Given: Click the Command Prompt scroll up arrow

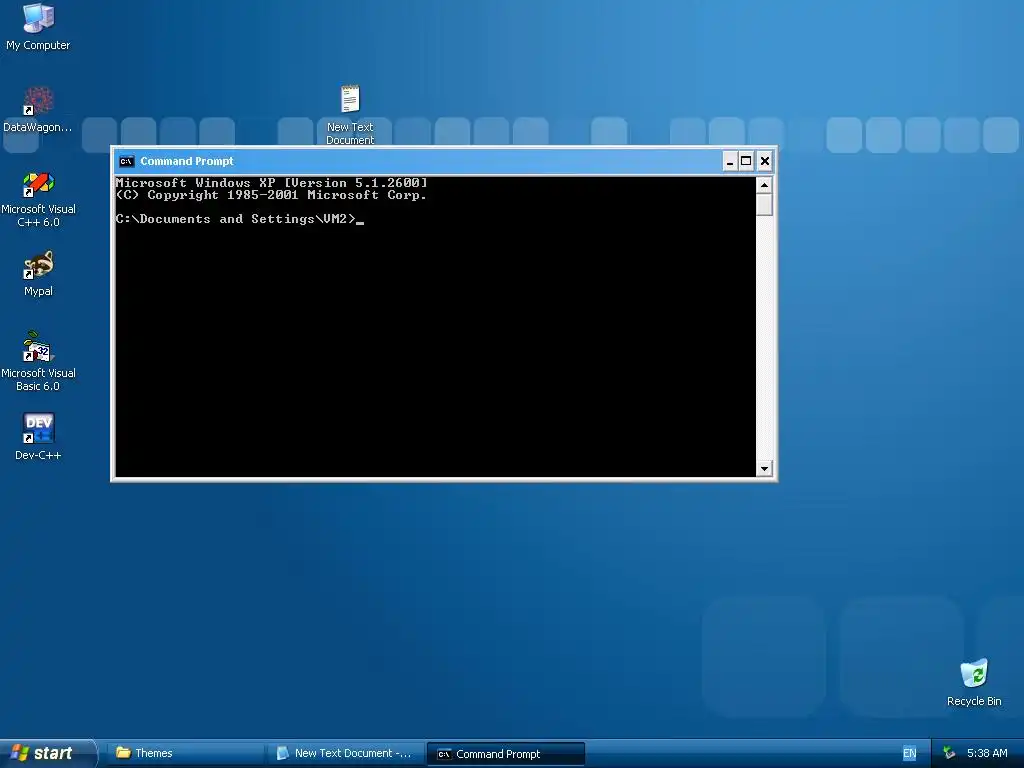Looking at the screenshot, I should tap(764, 185).
